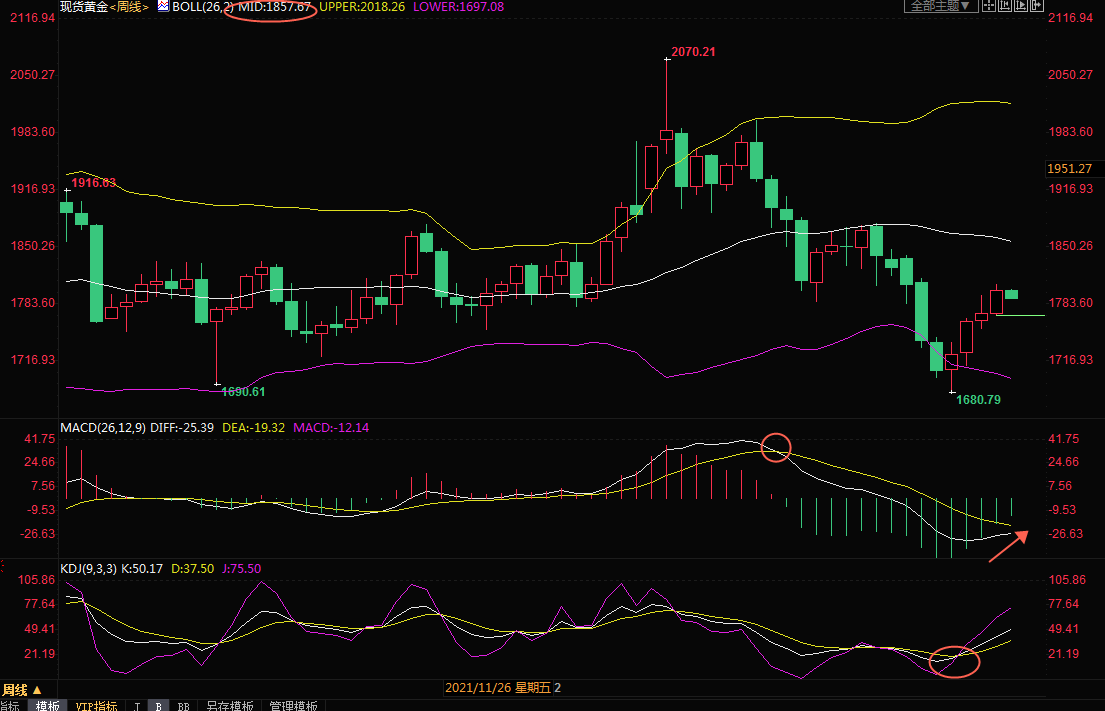The image size is (1105, 711).
Task: Click the jump-to-start range icon
Action: (1005, 5)
